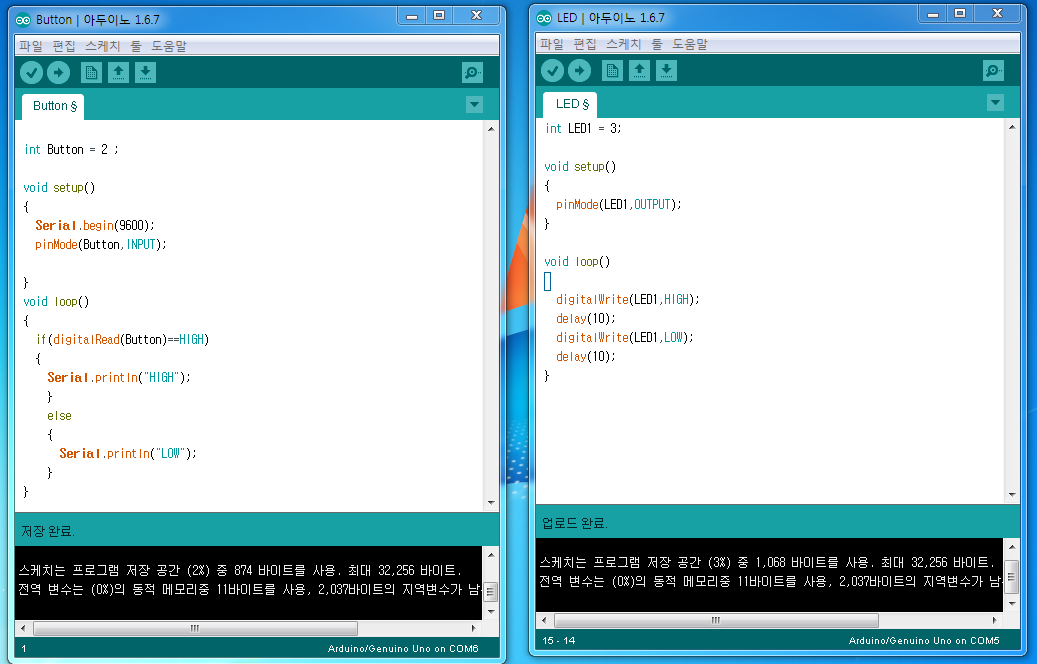Open 툴 menu in LED window
Image resolution: width=1037 pixels, height=664 pixels.
click(x=657, y=44)
